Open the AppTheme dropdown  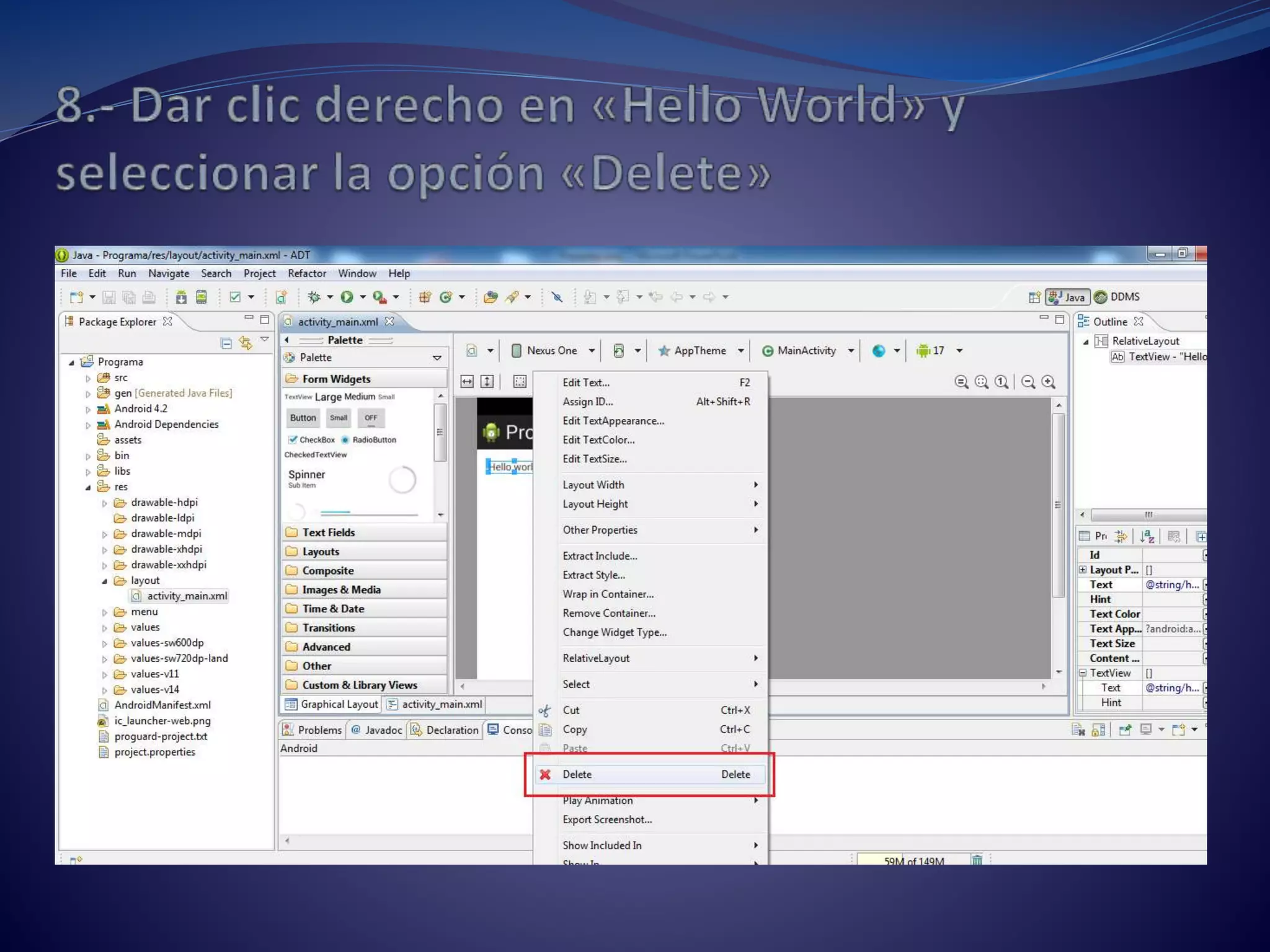coord(700,351)
